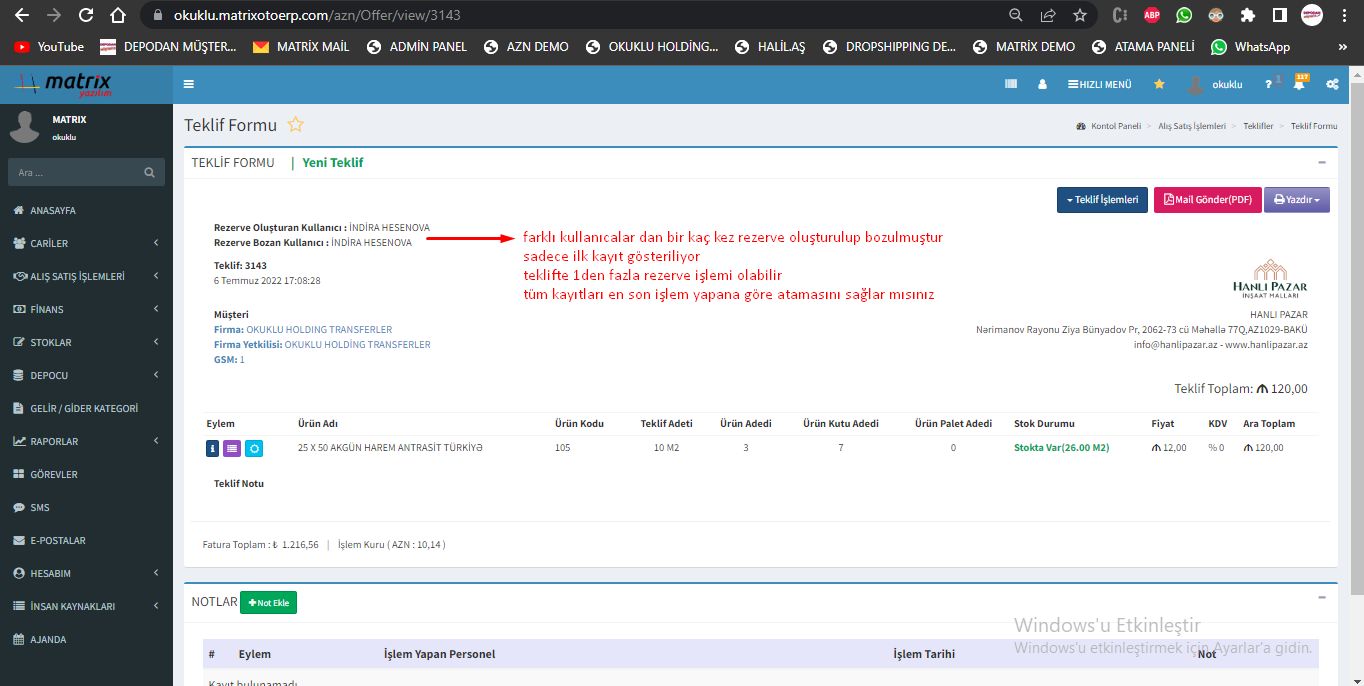Open the notifications bell showing 117
The width and height of the screenshot is (1364, 686).
coord(1299,85)
